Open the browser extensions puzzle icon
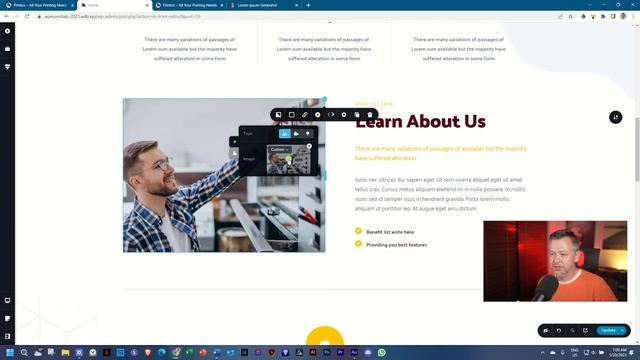Image resolution: width=640 pixels, height=360 pixels. click(603, 16)
